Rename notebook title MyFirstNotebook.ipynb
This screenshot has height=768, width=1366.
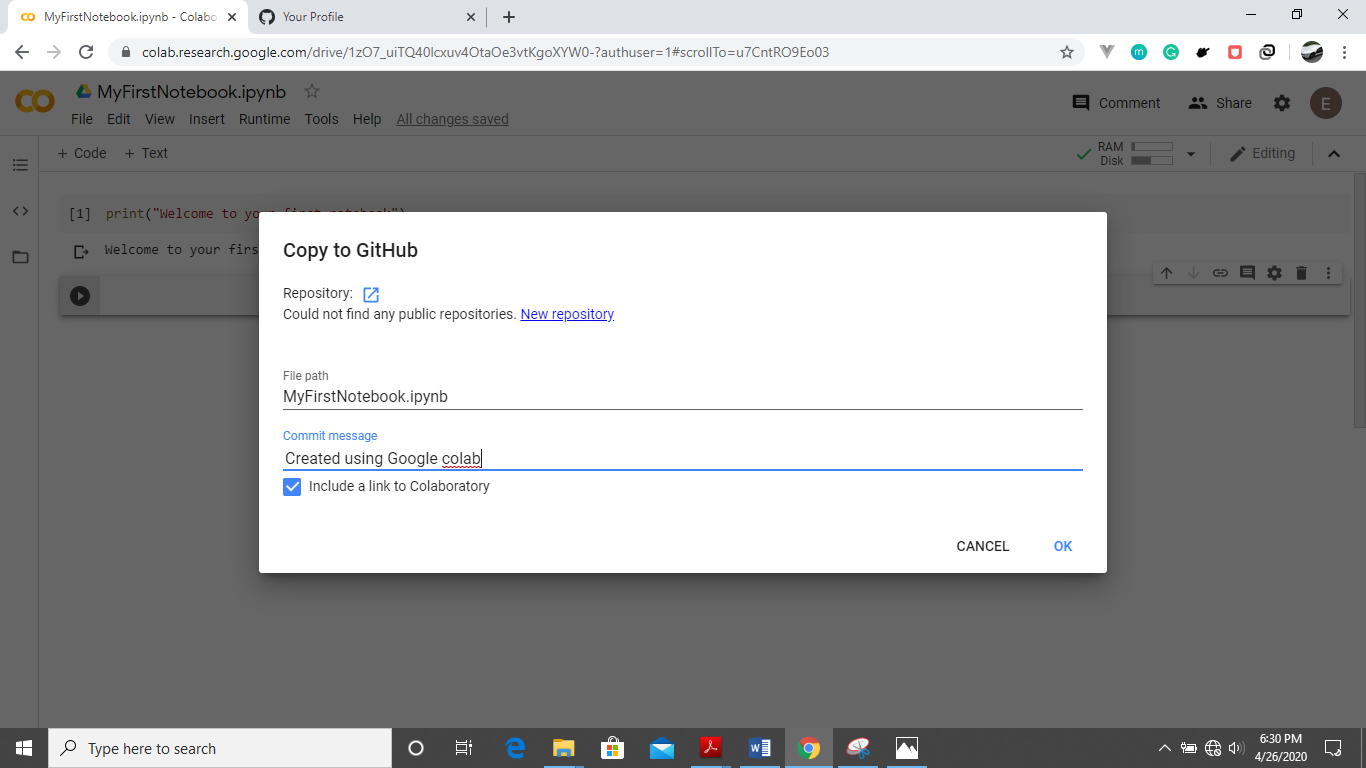coord(191,92)
